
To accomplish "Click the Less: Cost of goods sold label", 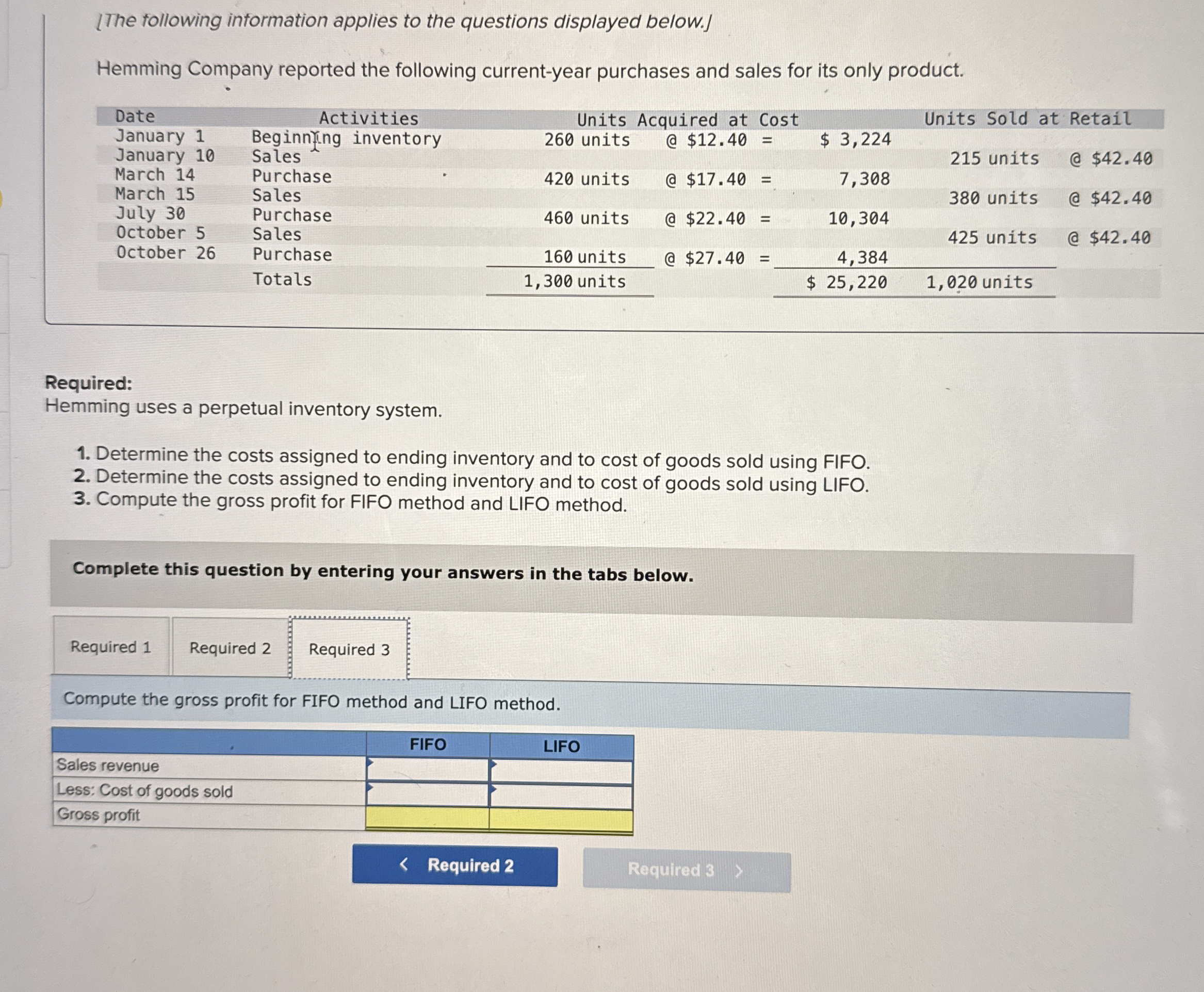I will [x=144, y=790].
